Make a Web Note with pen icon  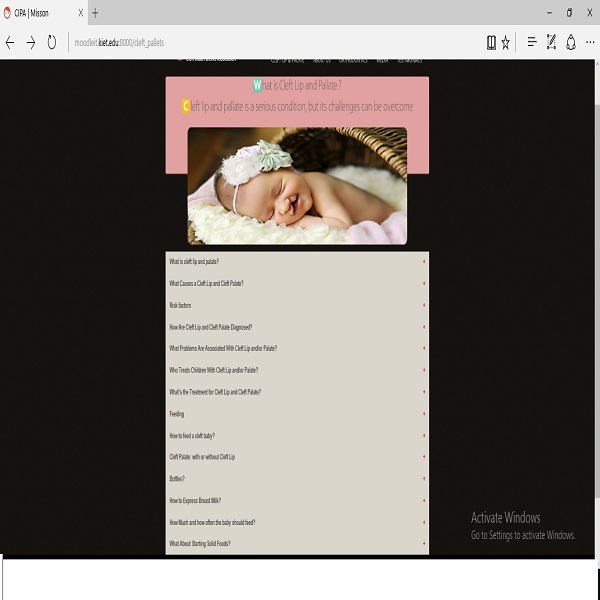pyautogui.click(x=551, y=42)
